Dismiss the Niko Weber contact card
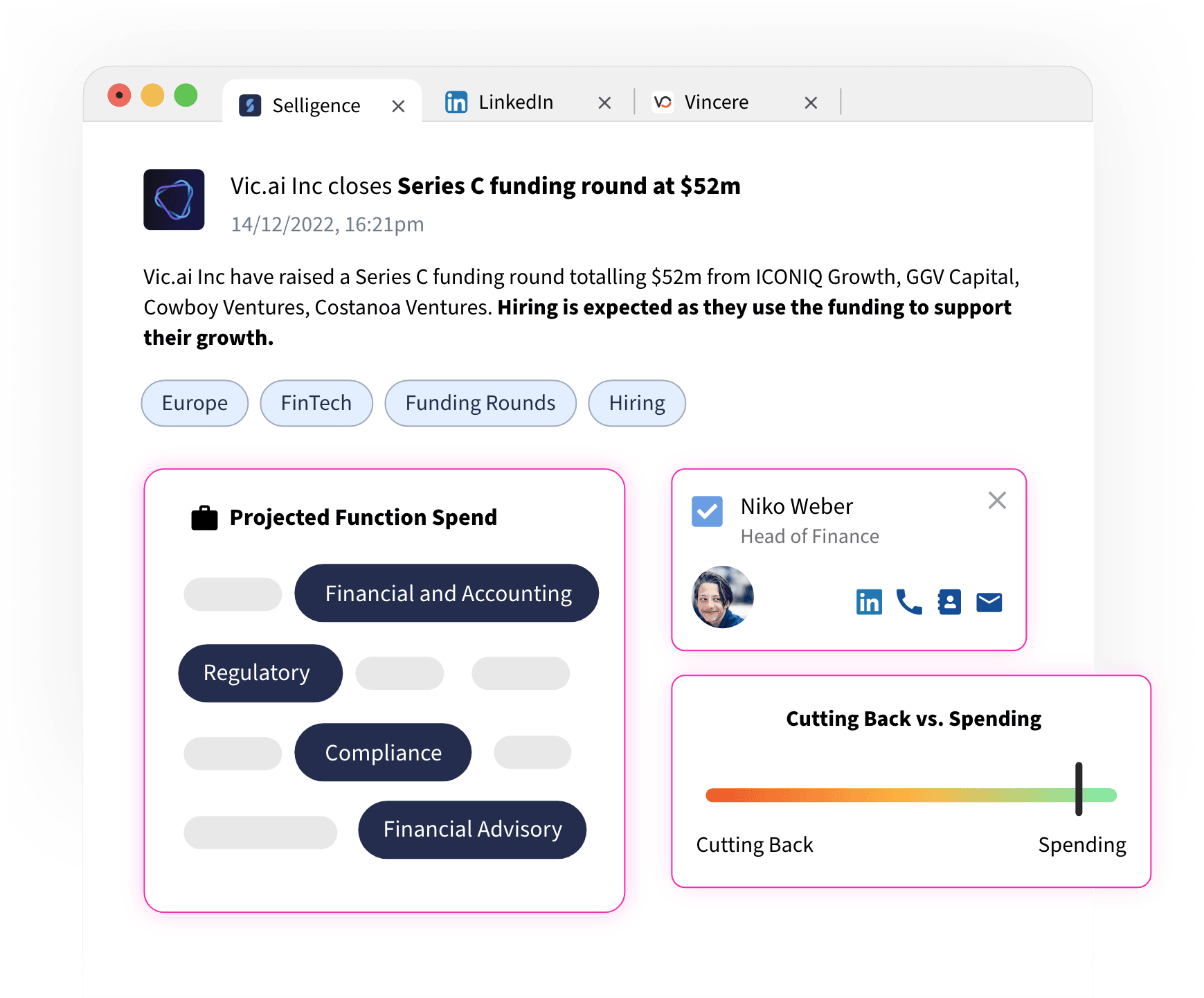Image resolution: width=1204 pixels, height=998 pixels. pos(997,500)
